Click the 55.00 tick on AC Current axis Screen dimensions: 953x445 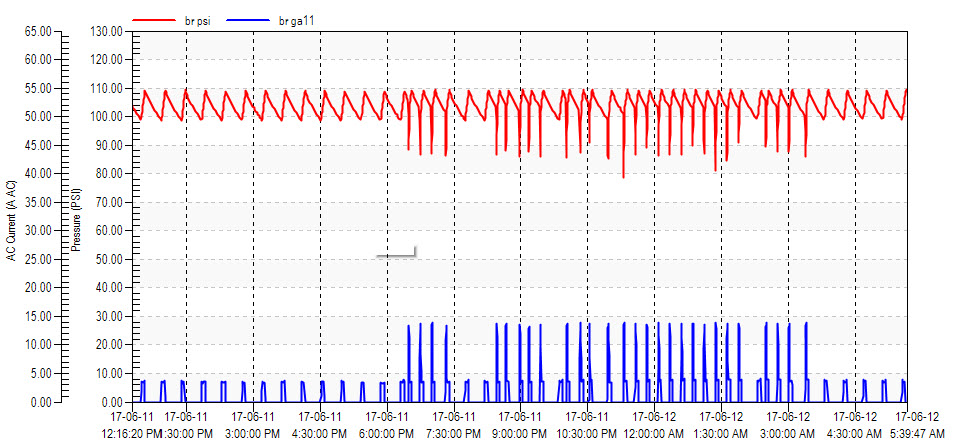click(38, 89)
